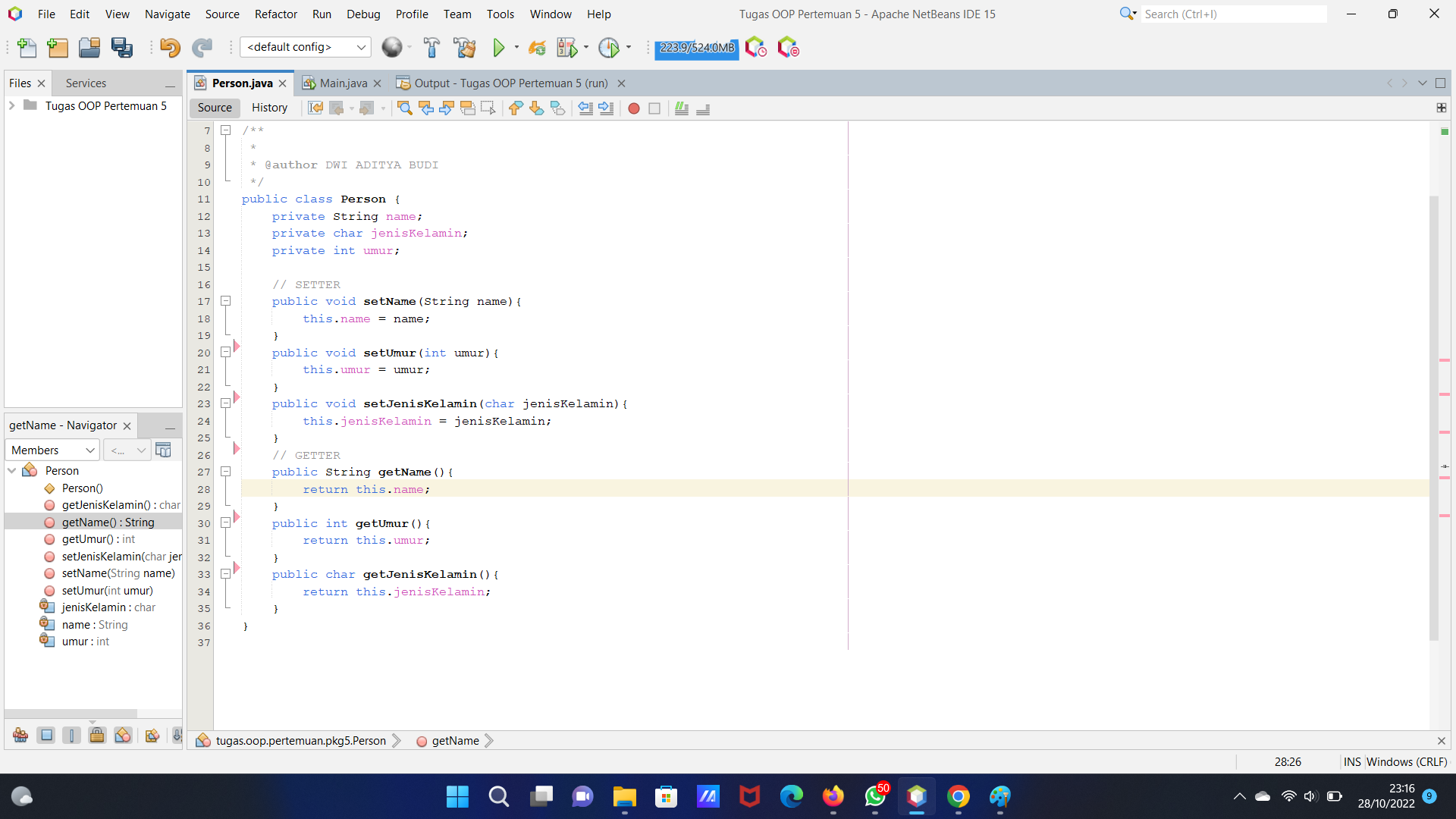Screen dimensions: 1456x819
Task: Select Find Selection magnifier in editor toolbar
Action: 404,108
